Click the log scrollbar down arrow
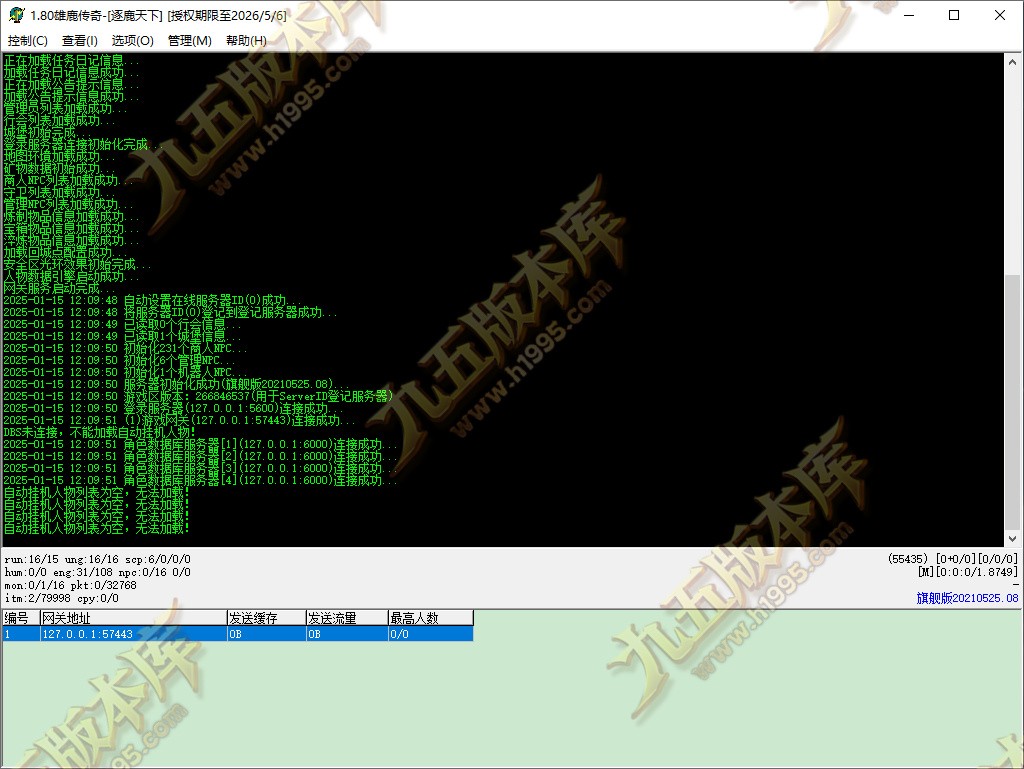This screenshot has width=1024, height=769. pos(1012,539)
